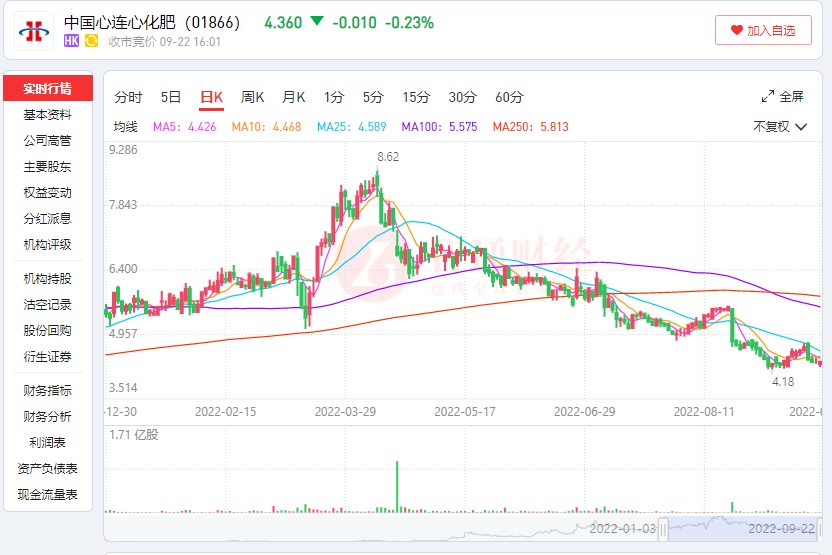Click the company logo icon
Viewport: 832px width, 555px height.
34,31
